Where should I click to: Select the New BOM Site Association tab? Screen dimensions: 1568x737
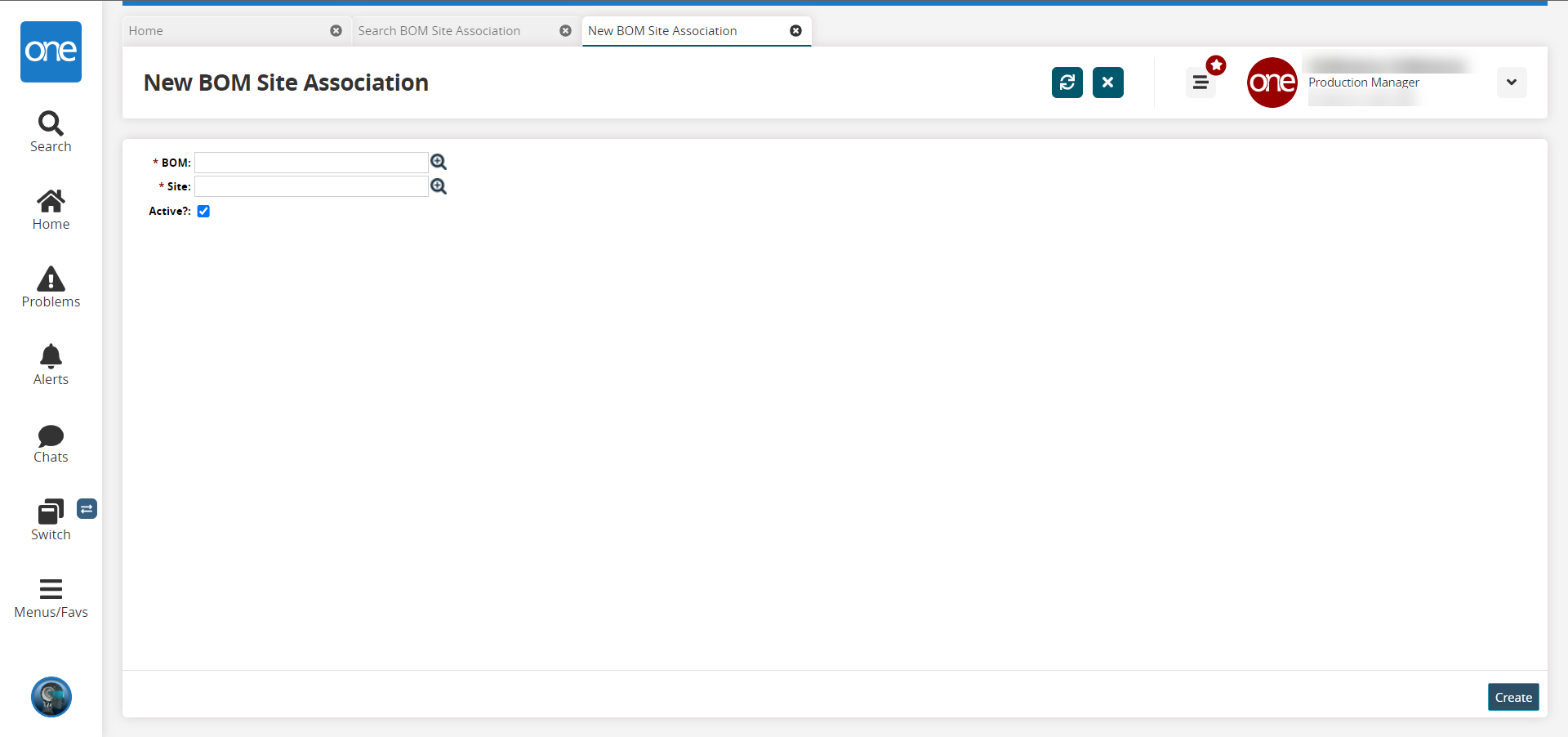pos(697,31)
